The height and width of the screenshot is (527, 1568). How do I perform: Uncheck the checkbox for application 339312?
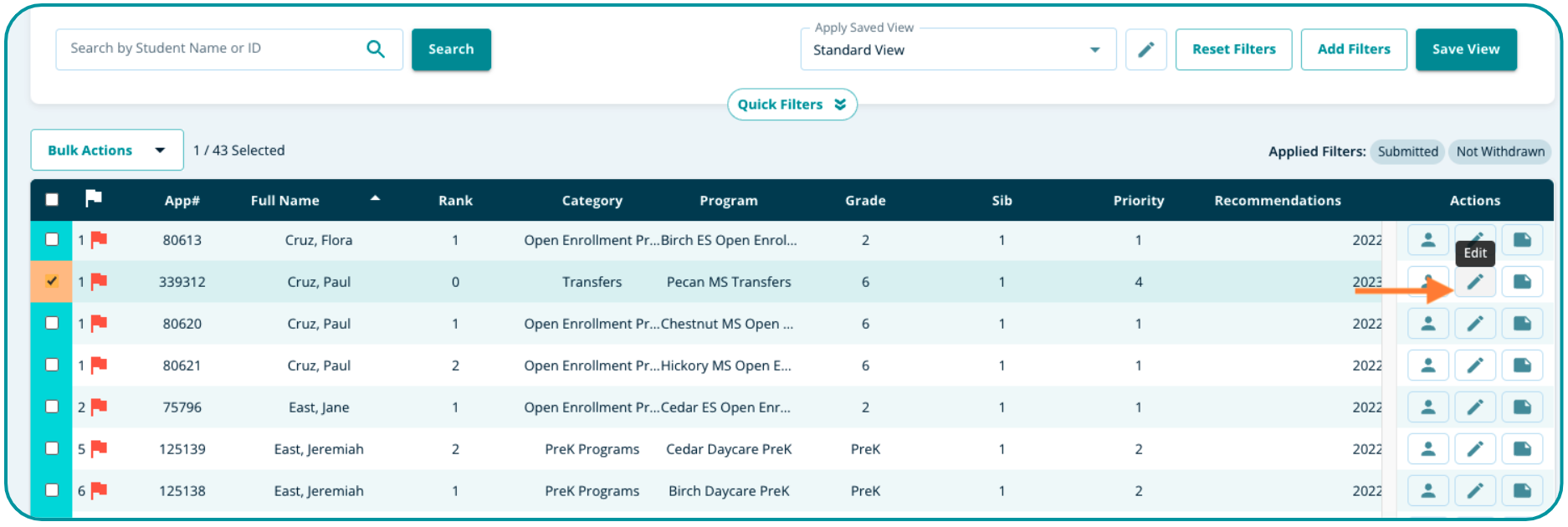(x=52, y=282)
